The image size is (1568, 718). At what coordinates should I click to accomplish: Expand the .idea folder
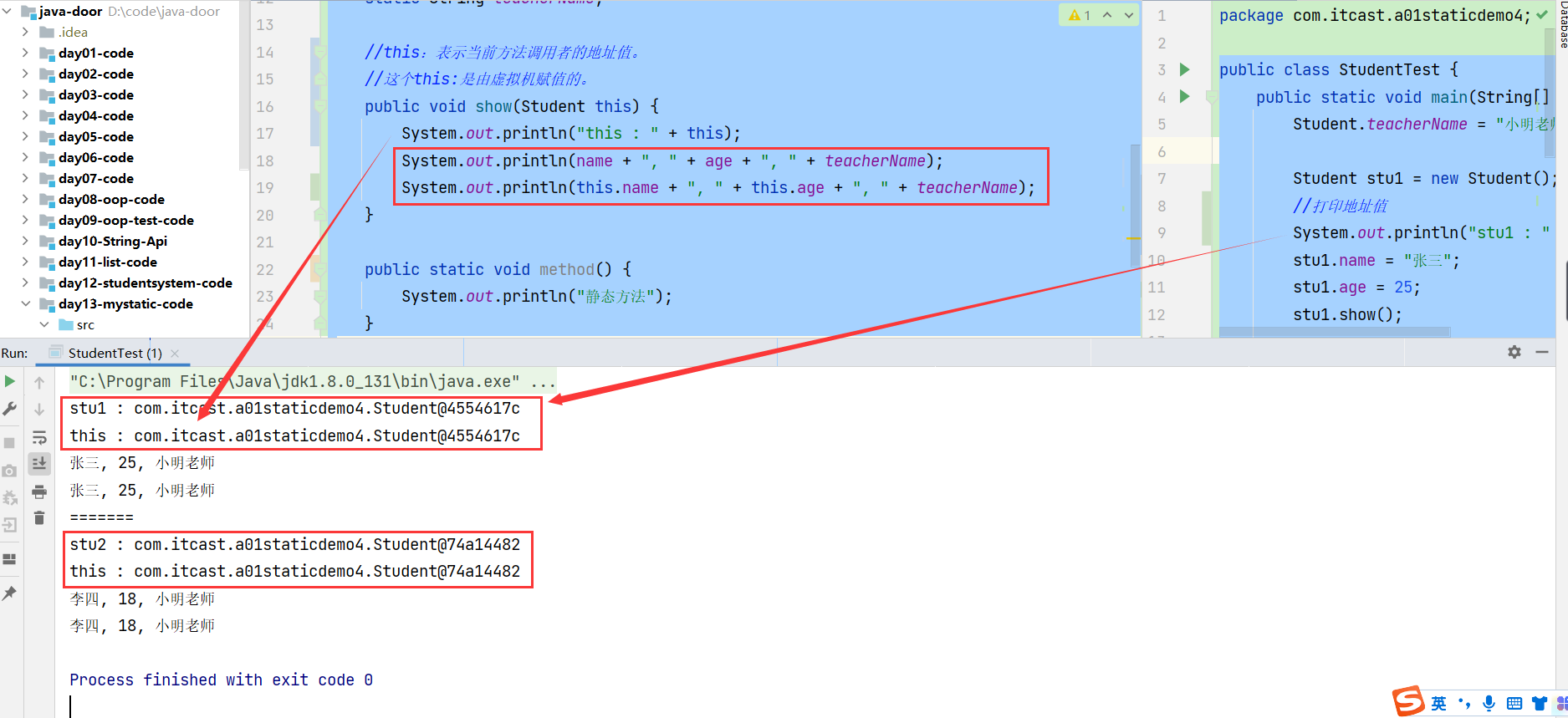point(25,32)
